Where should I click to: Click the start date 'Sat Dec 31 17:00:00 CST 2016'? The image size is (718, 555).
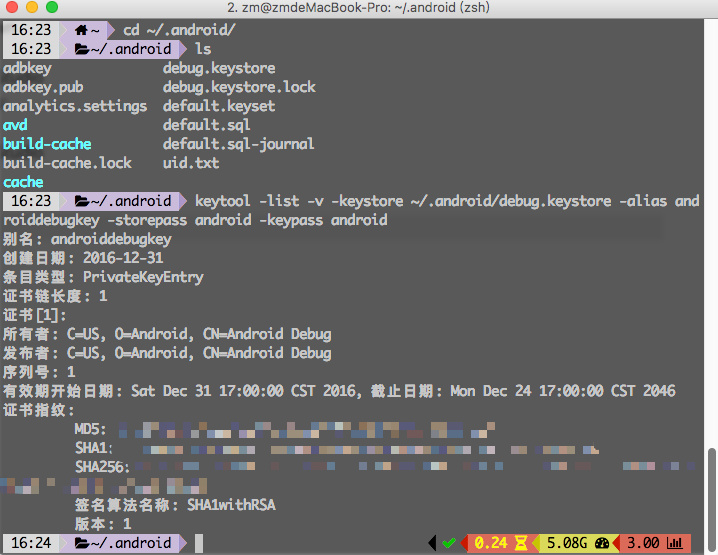click(243, 391)
